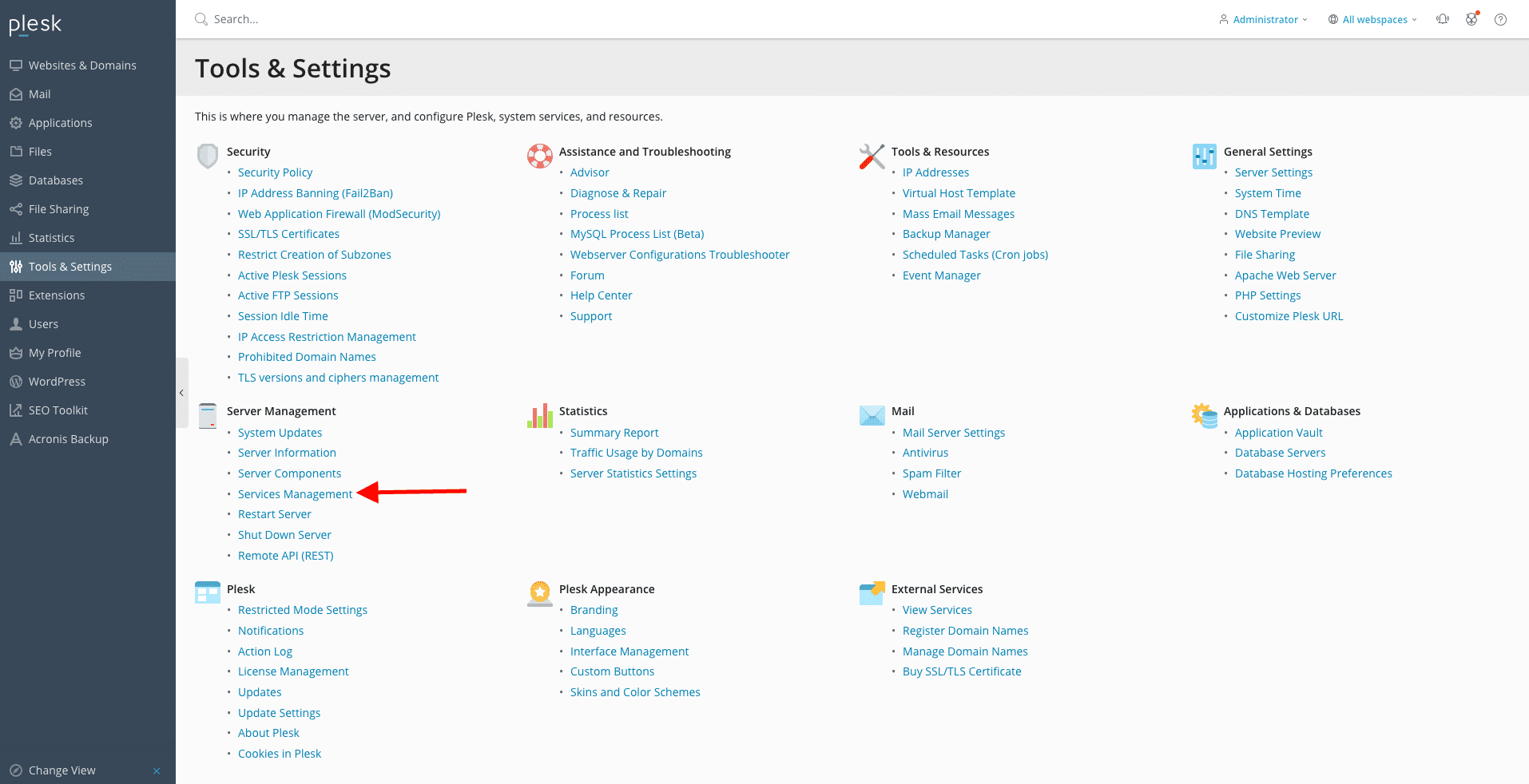This screenshot has width=1529, height=784.
Task: Open the Administrator account dropdown
Action: [1263, 19]
